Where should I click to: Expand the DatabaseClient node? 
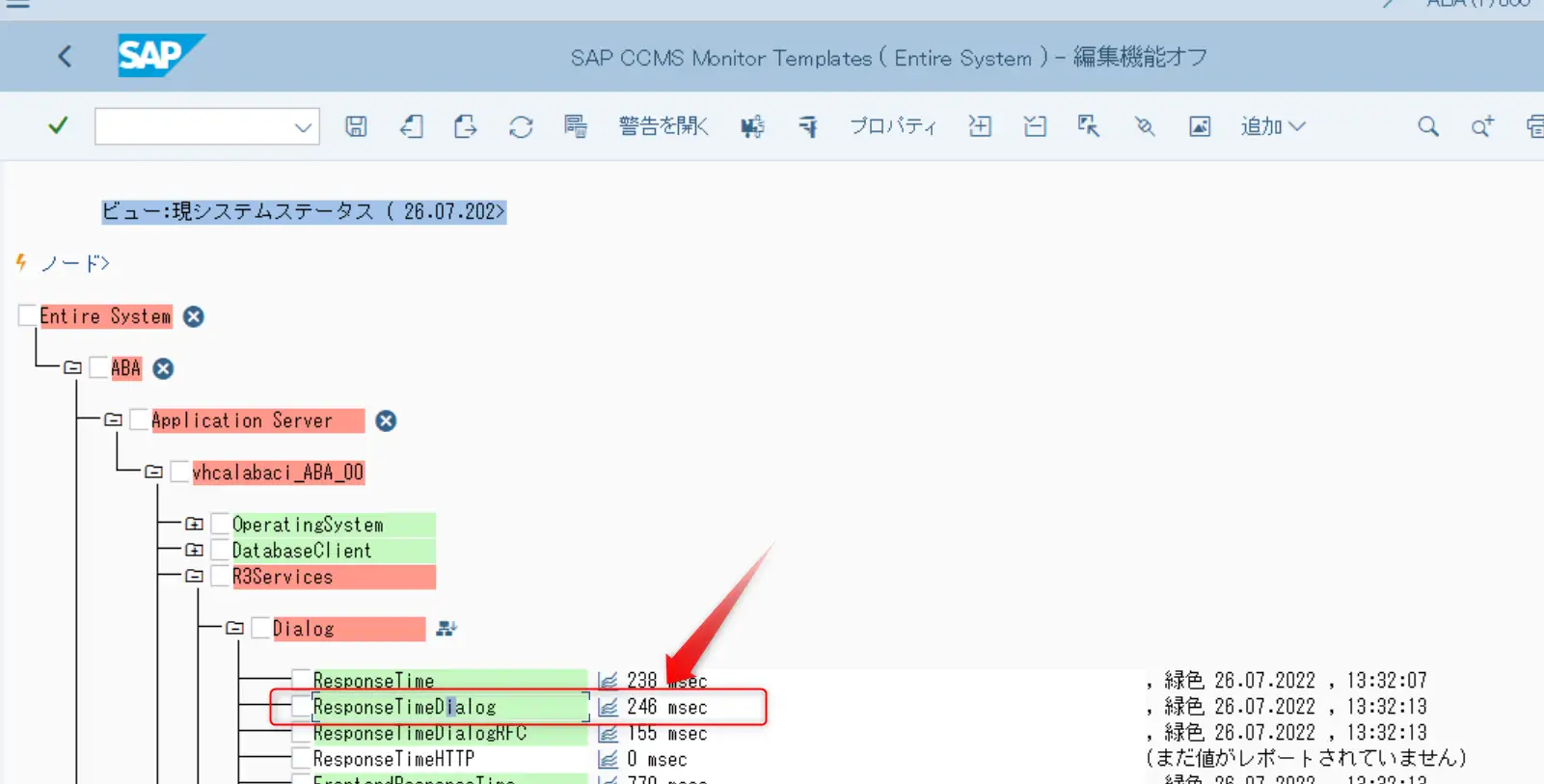coord(194,550)
